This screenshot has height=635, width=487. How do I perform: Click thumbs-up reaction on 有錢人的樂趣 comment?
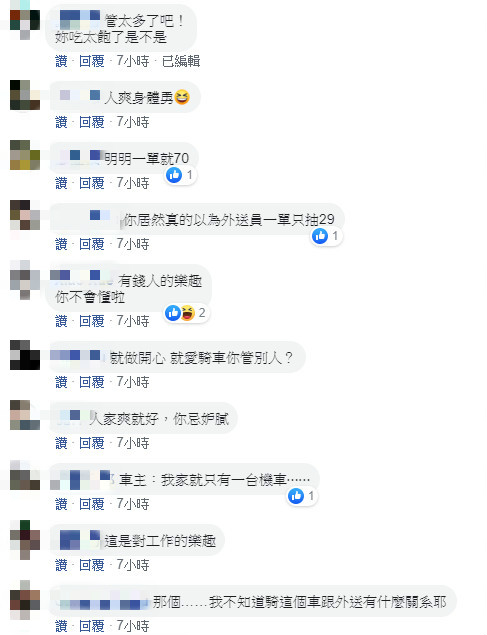point(173,313)
